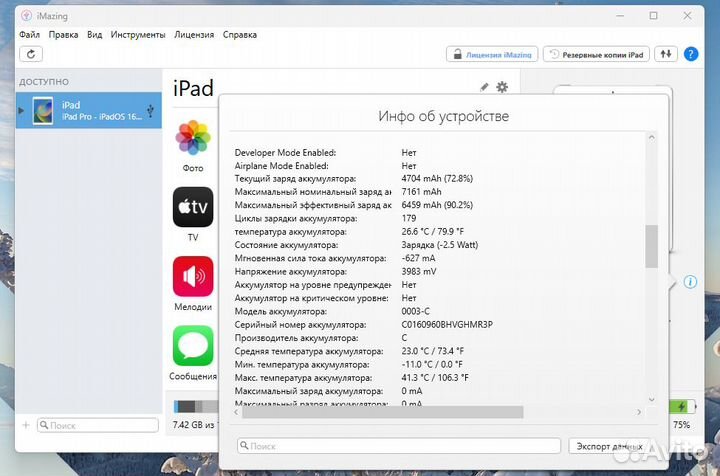Screen dimensions: 720x476
Task: Click the add plus icon in sidebar
Action: pos(26,425)
